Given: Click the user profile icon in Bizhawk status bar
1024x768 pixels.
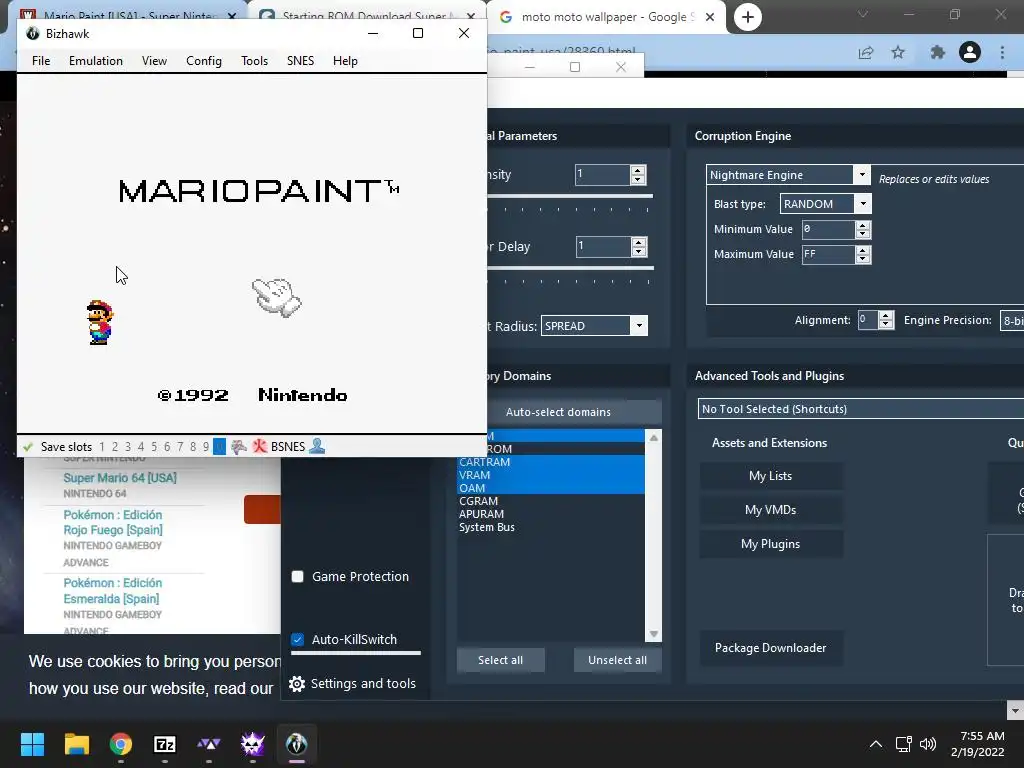Looking at the screenshot, I should 317,446.
